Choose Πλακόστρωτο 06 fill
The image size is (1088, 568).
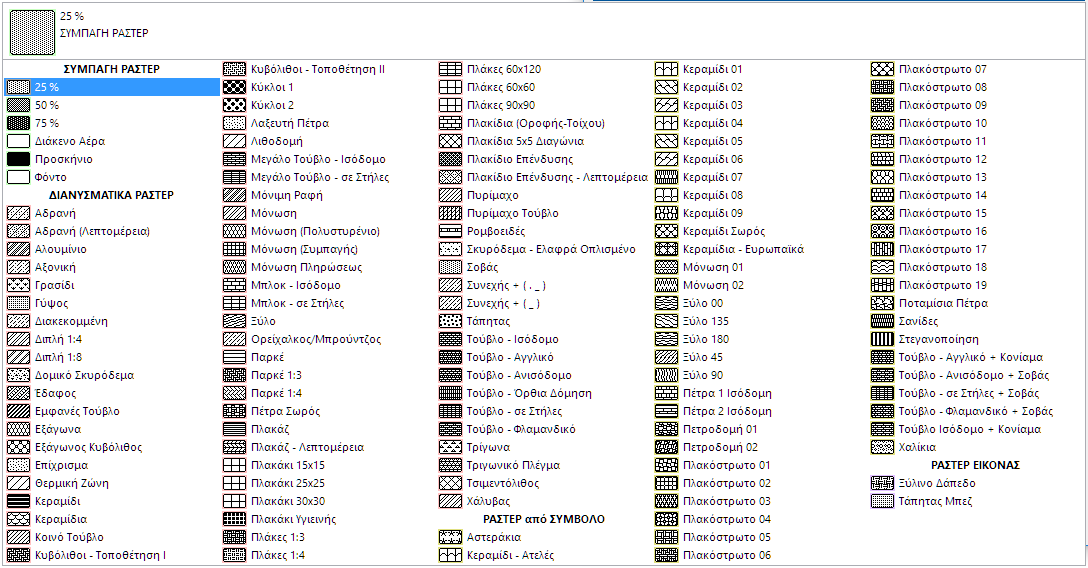(x=727, y=556)
